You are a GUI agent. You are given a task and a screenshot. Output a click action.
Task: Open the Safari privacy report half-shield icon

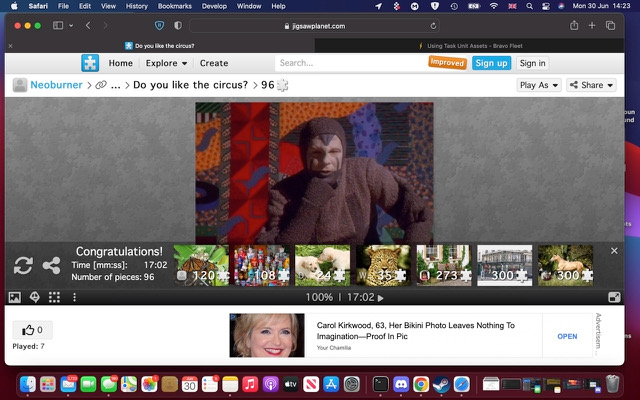178,26
